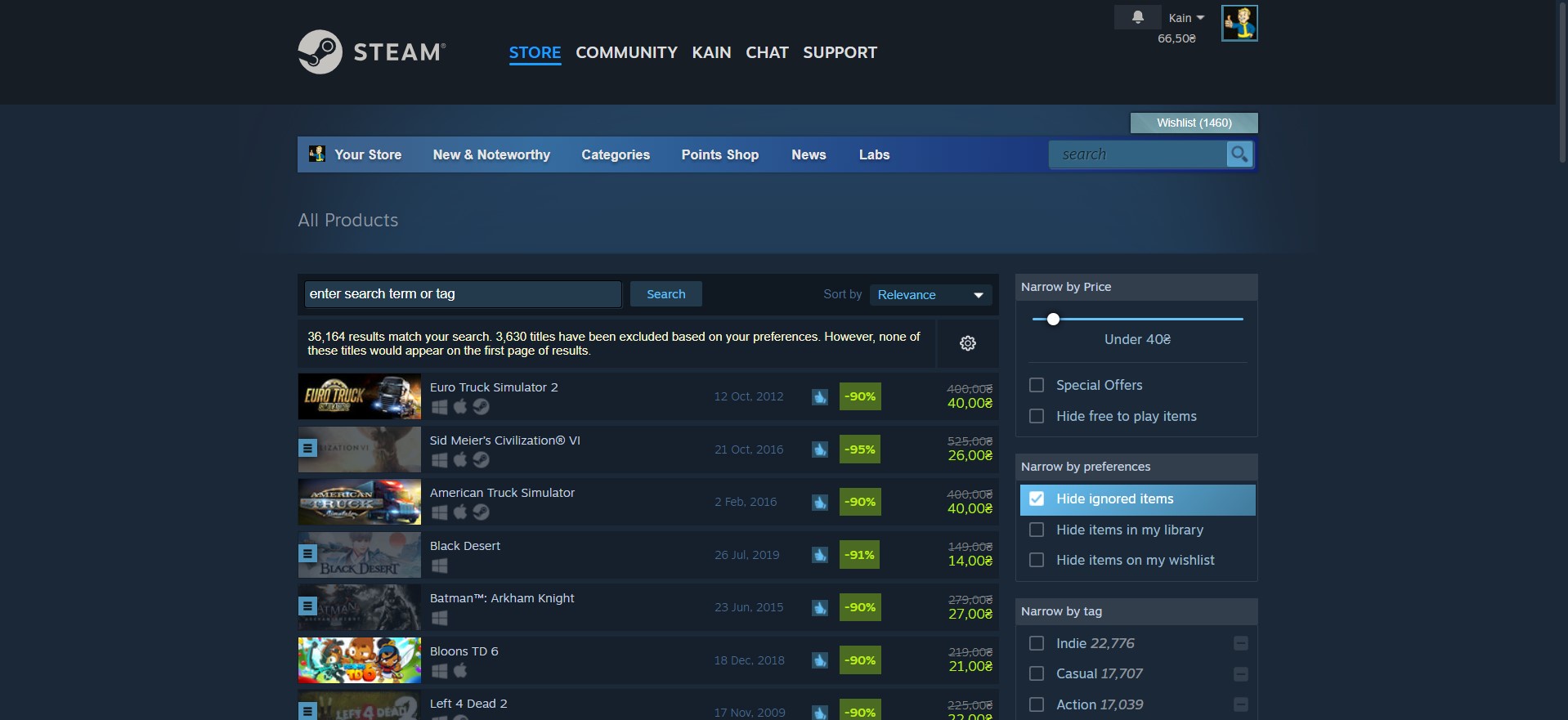Click the Windows icon under Black Desert
This screenshot has width=1568, height=720.
[440, 566]
